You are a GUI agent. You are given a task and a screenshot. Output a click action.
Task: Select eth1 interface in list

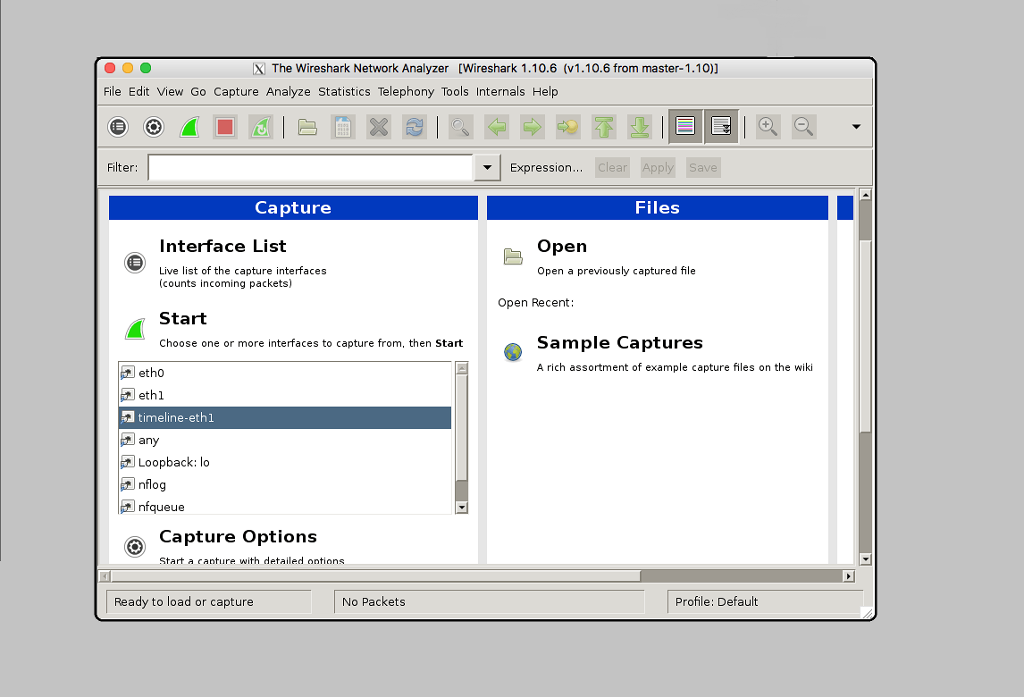point(285,395)
